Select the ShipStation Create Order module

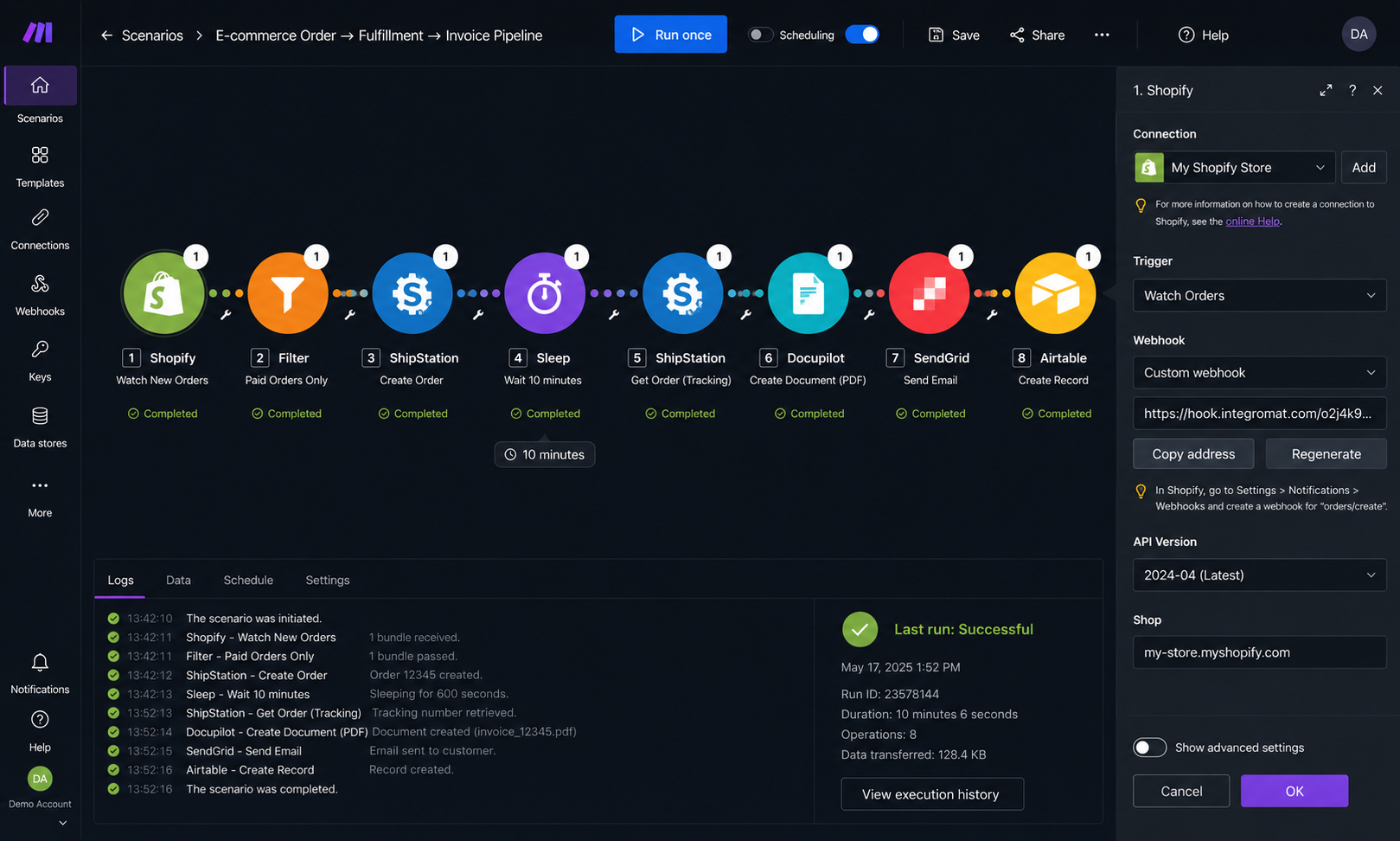point(412,294)
